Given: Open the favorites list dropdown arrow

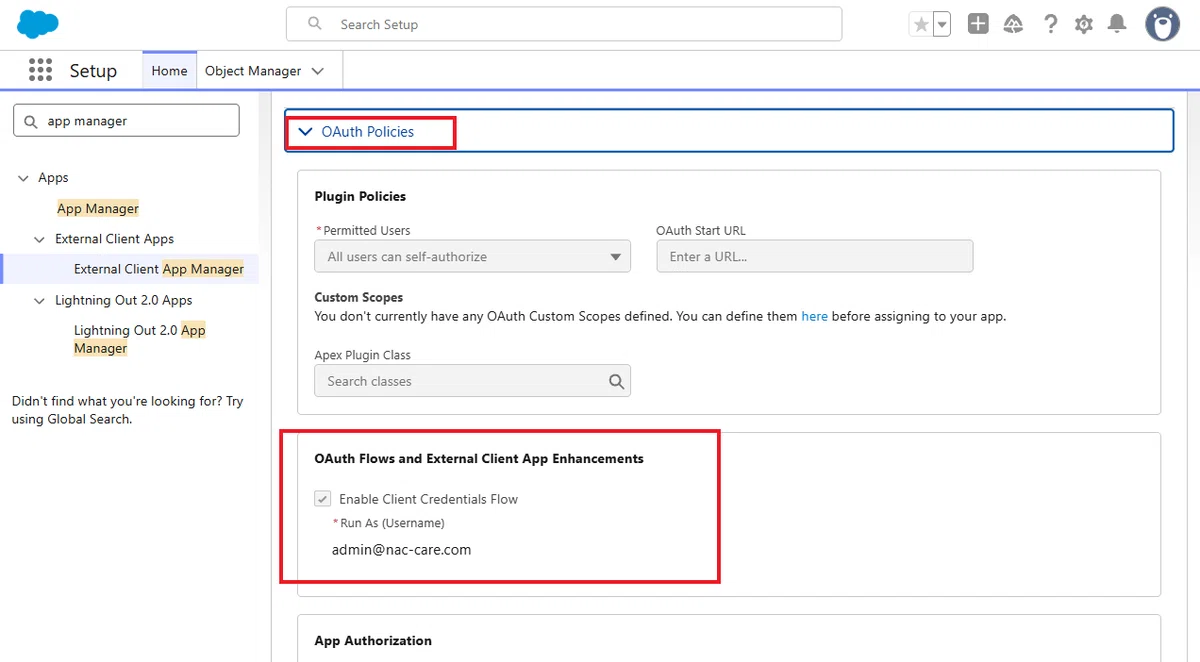Looking at the screenshot, I should 941,24.
